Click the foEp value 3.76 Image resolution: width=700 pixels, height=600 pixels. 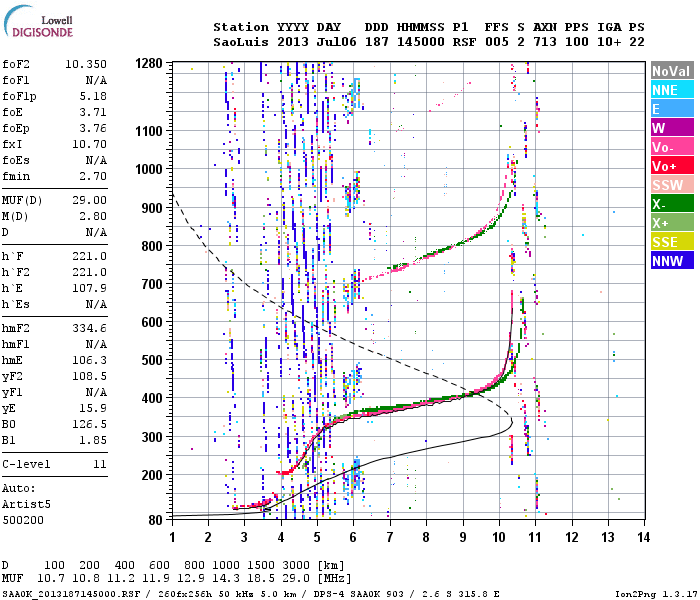[93, 129]
